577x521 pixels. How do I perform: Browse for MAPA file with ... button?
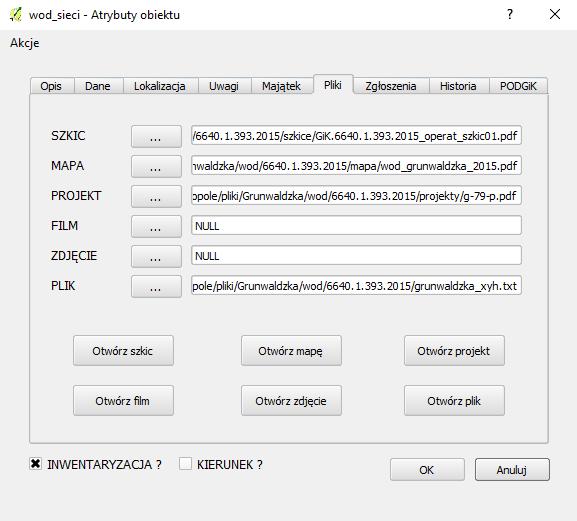pos(156,166)
